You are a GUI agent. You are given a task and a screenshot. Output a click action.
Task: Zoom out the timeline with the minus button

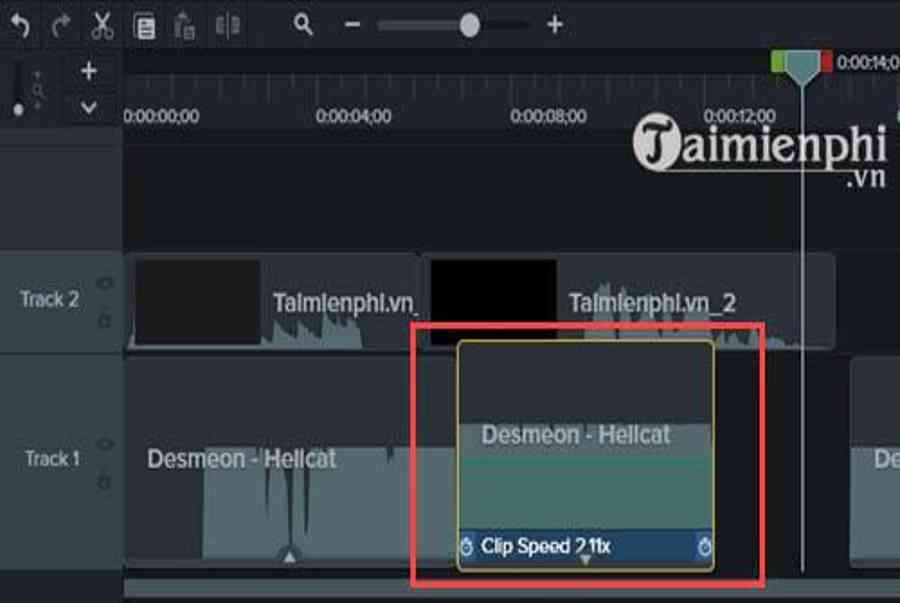(x=352, y=25)
